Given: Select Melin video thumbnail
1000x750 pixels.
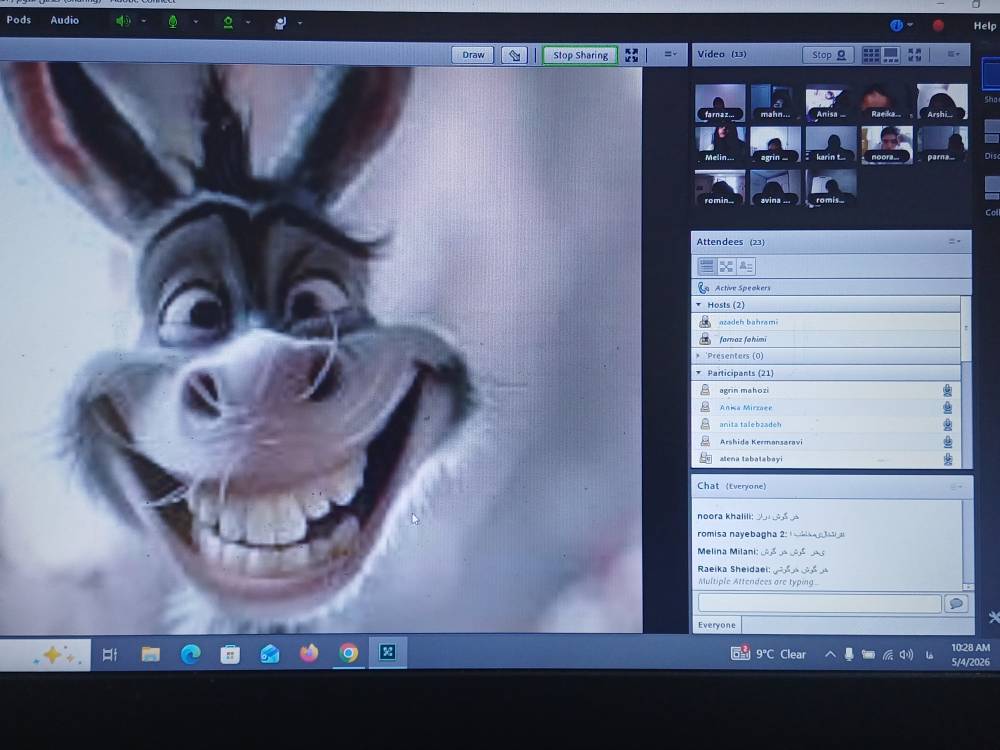Looking at the screenshot, I should [x=720, y=144].
